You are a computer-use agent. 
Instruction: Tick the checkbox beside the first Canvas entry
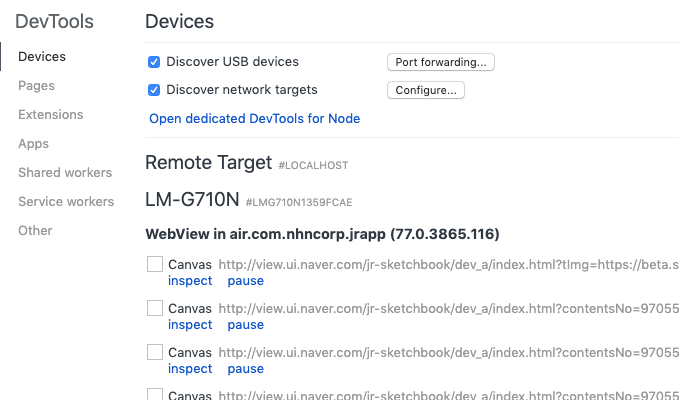(x=155, y=265)
